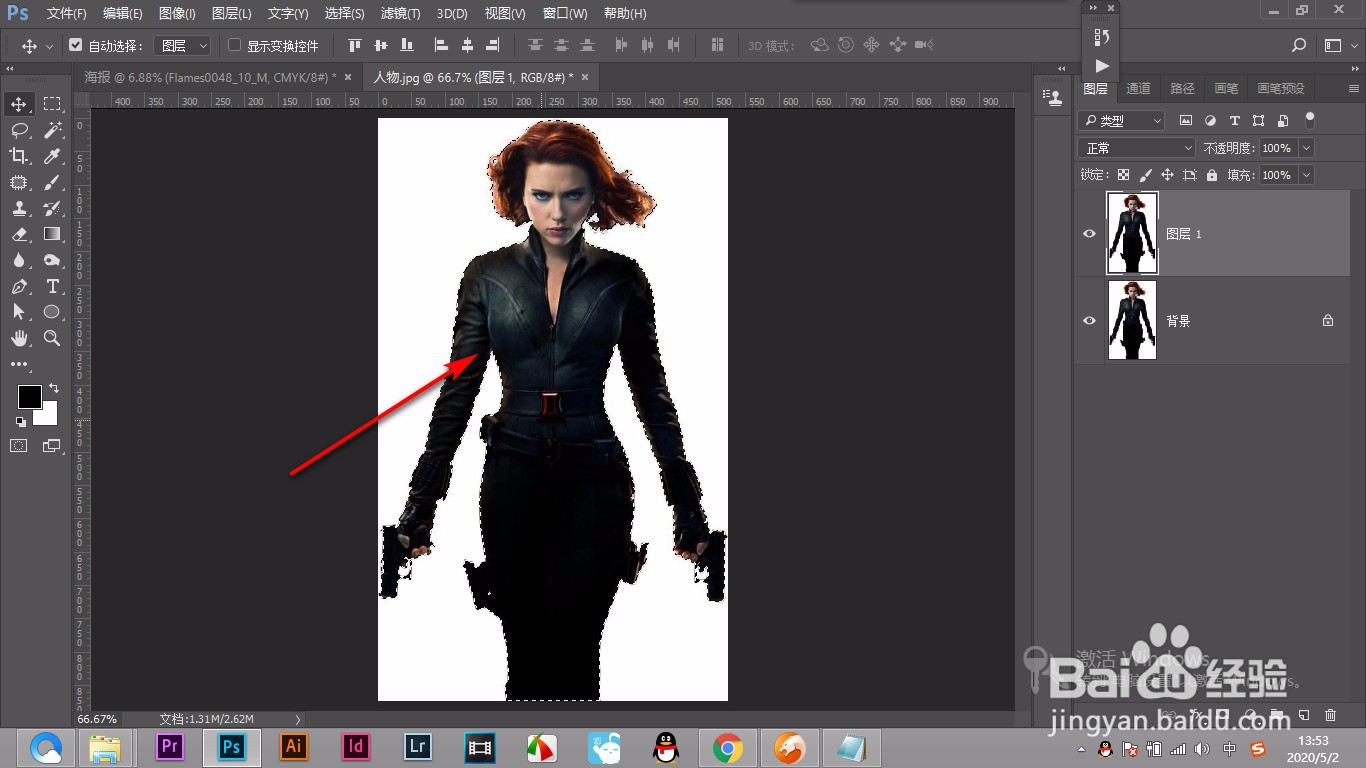This screenshot has height=768, width=1366.
Task: Open the Auto-Select 图层 dropdown
Action: tap(184, 45)
